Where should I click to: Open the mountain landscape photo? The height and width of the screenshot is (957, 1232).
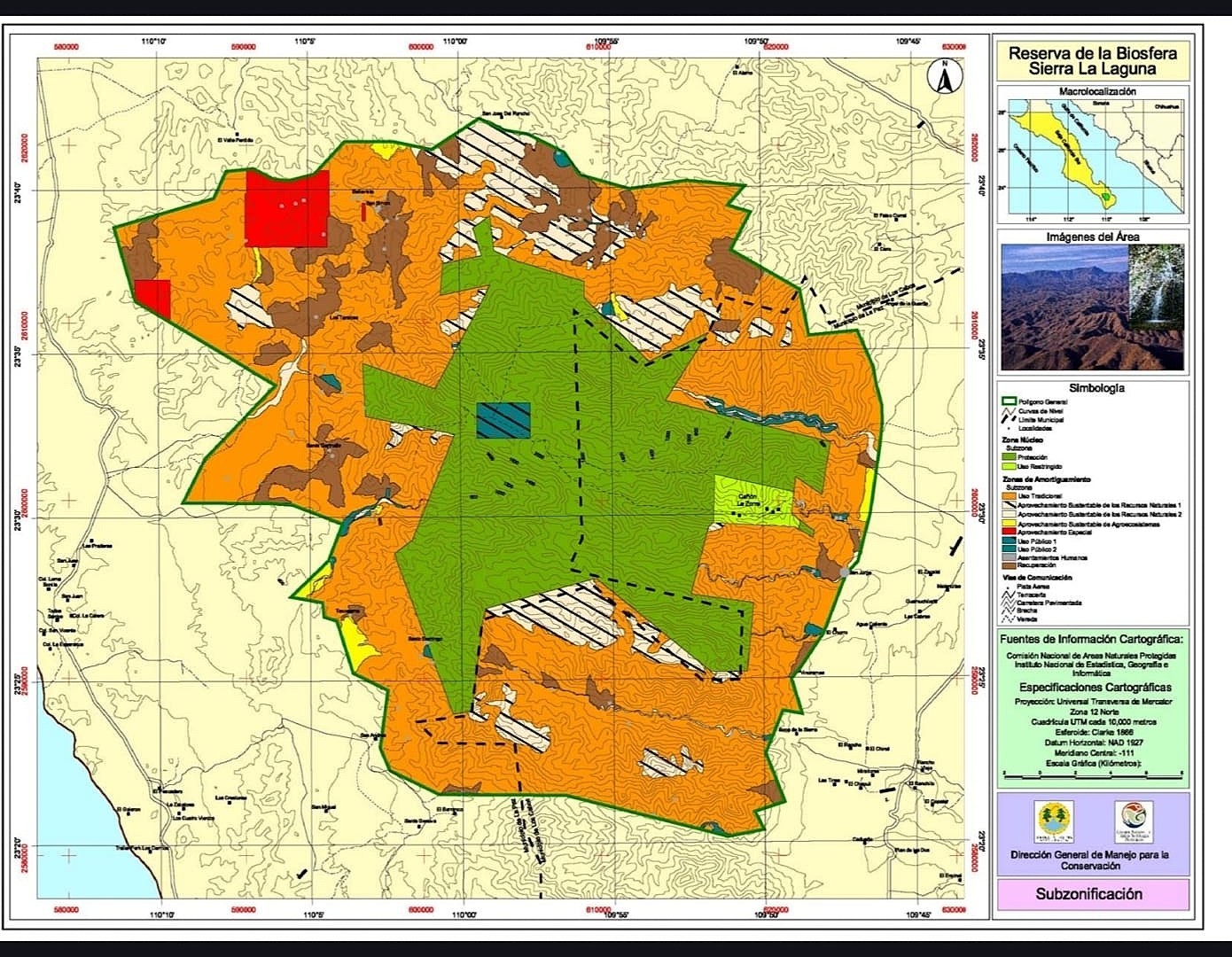tap(1064, 307)
